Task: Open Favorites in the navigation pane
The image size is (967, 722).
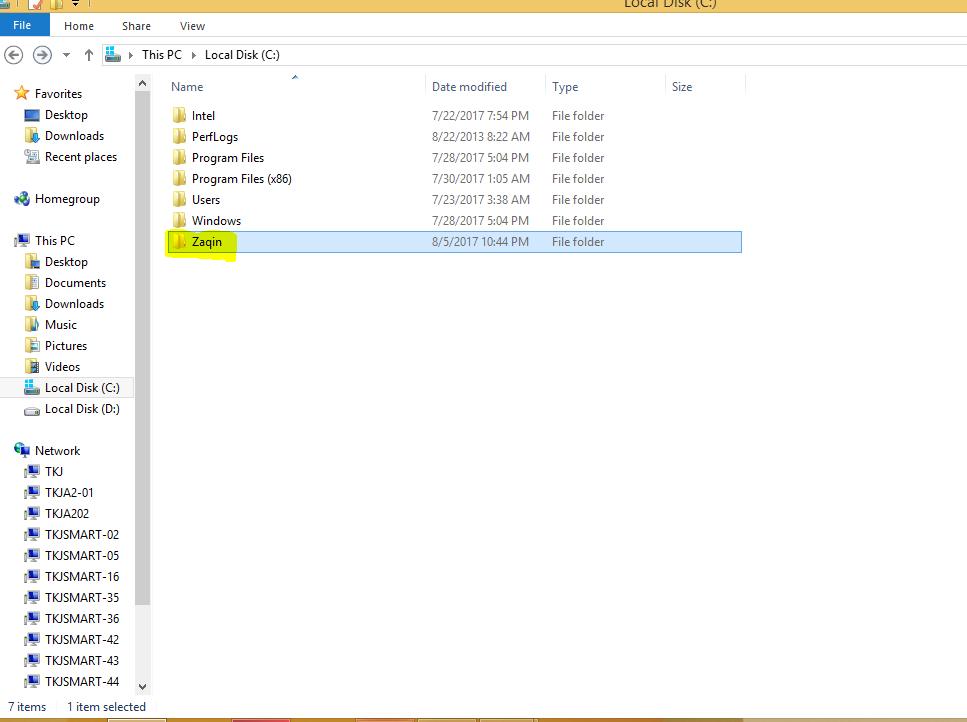Action: click(x=59, y=94)
